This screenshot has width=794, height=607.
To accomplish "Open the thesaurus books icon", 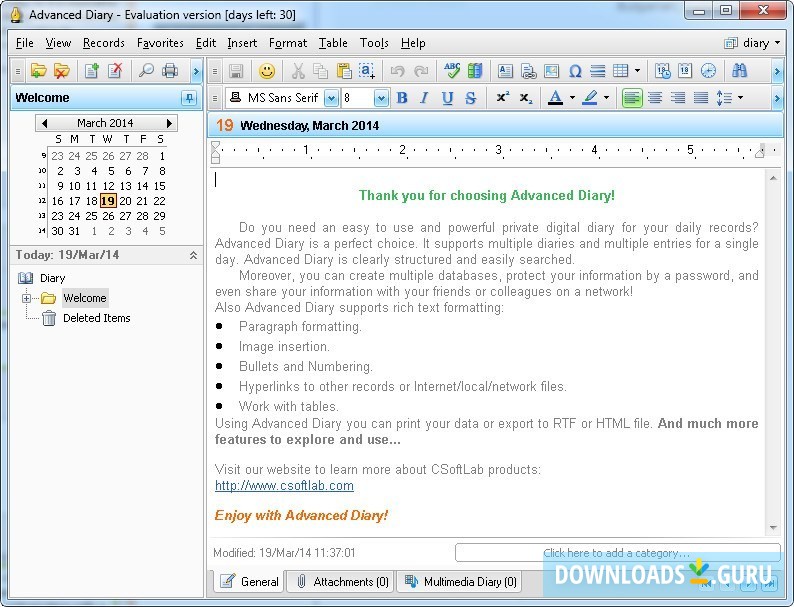I will [x=475, y=71].
